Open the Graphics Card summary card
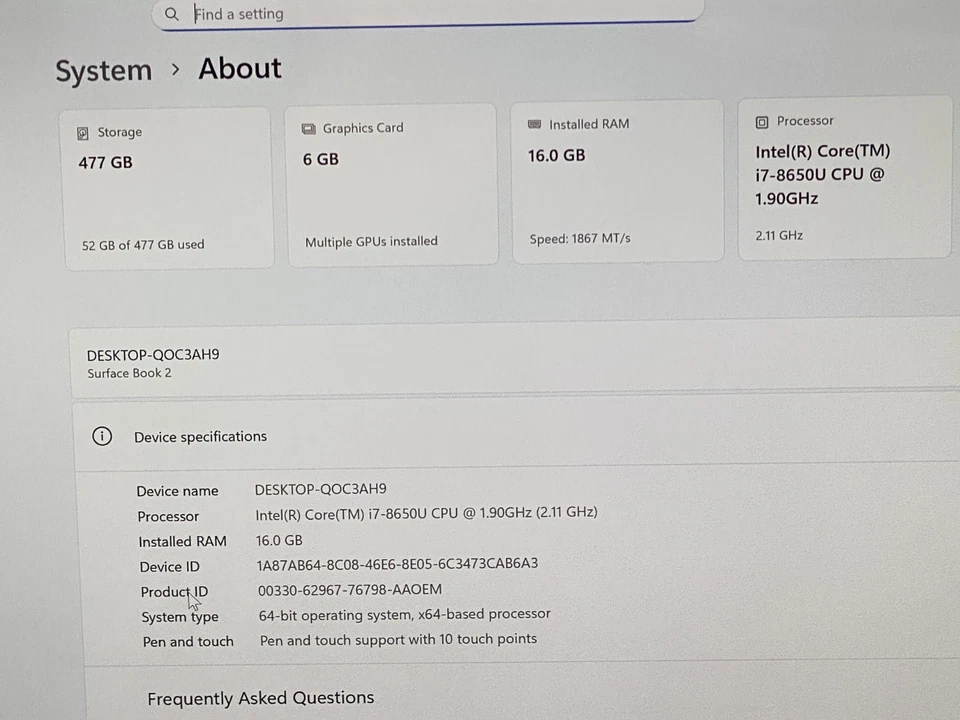The width and height of the screenshot is (960, 720). tap(392, 183)
